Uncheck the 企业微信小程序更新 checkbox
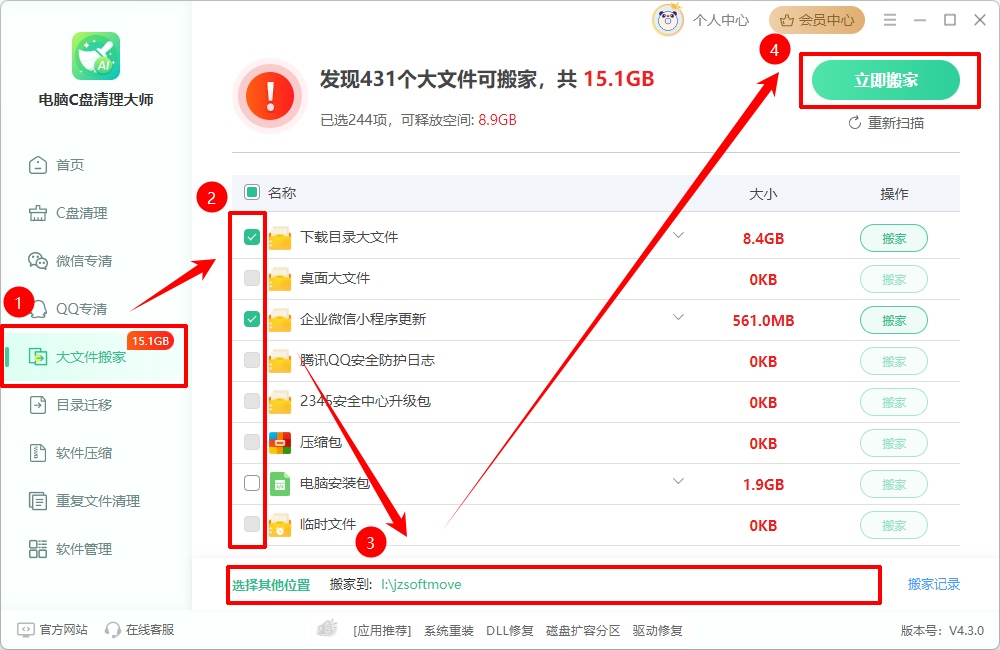The image size is (1000, 650). point(252,319)
